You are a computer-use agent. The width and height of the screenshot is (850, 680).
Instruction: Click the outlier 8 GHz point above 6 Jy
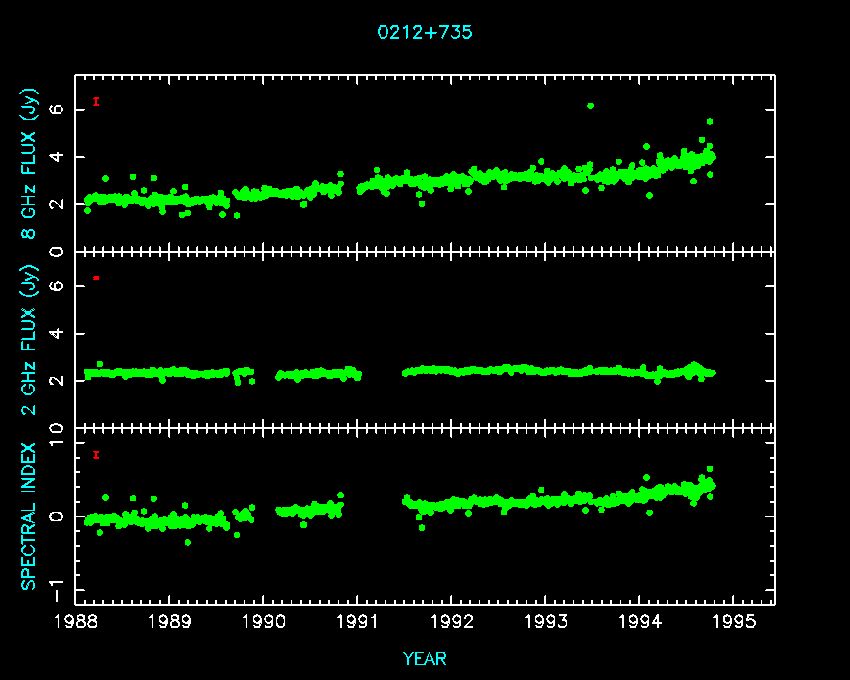590,106
